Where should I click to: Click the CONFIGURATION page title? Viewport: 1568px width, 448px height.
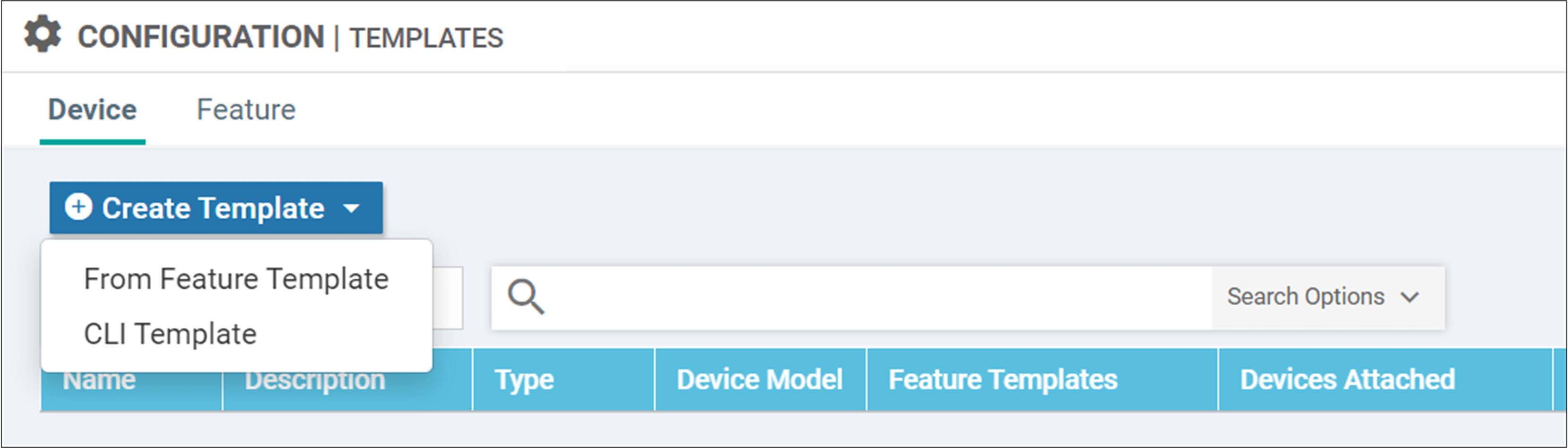(201, 36)
